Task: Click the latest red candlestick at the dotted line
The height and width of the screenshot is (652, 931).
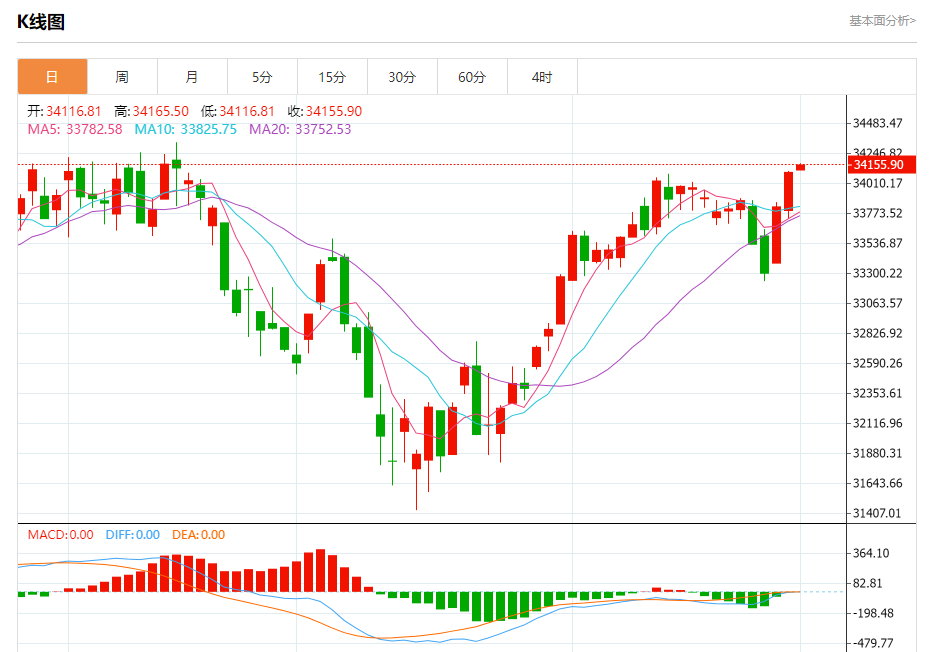Action: (x=800, y=167)
